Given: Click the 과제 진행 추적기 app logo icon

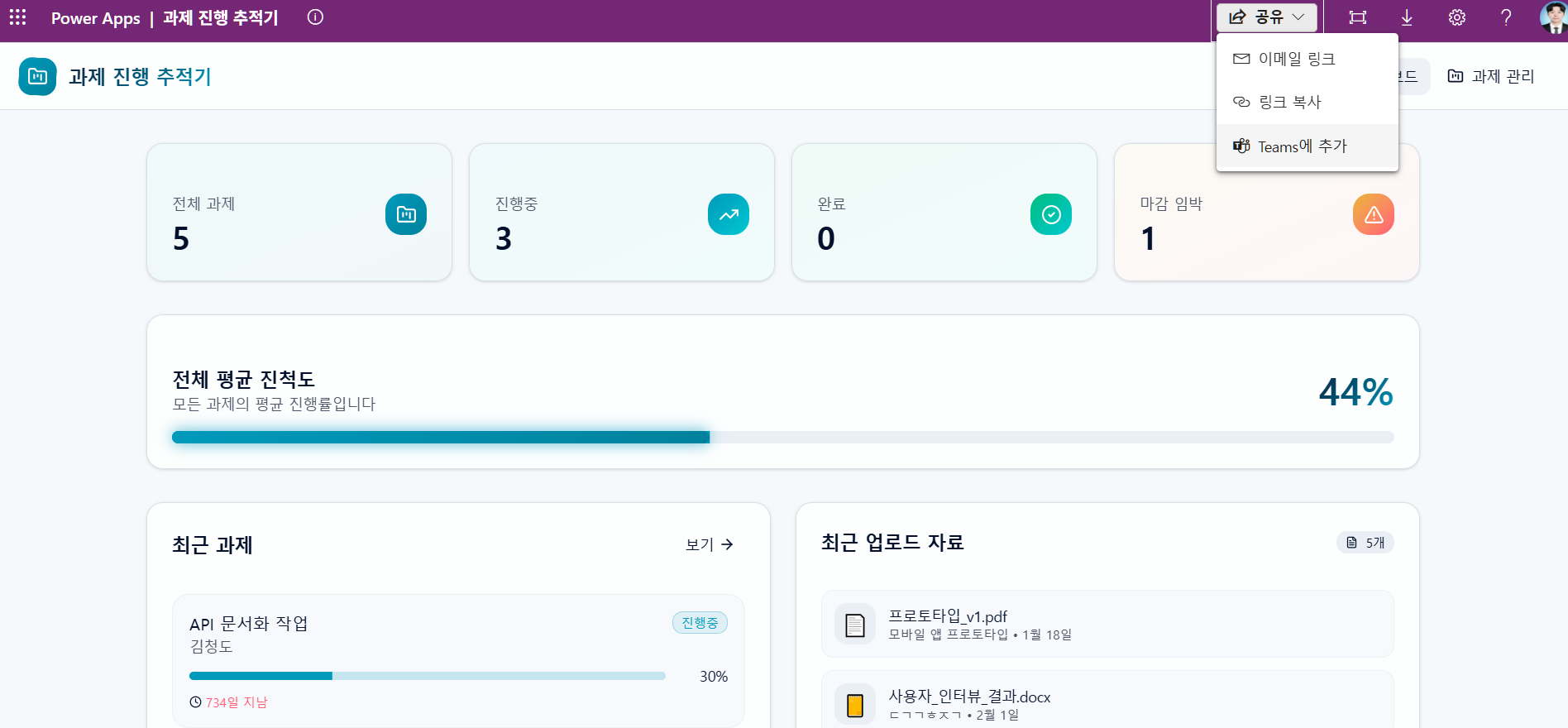Looking at the screenshot, I should (38, 76).
